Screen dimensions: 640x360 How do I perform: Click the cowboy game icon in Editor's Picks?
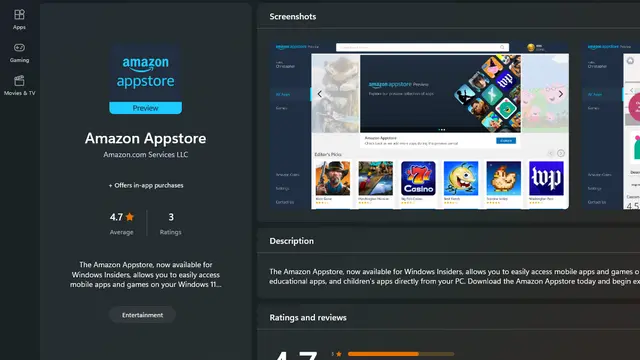[x=333, y=178]
